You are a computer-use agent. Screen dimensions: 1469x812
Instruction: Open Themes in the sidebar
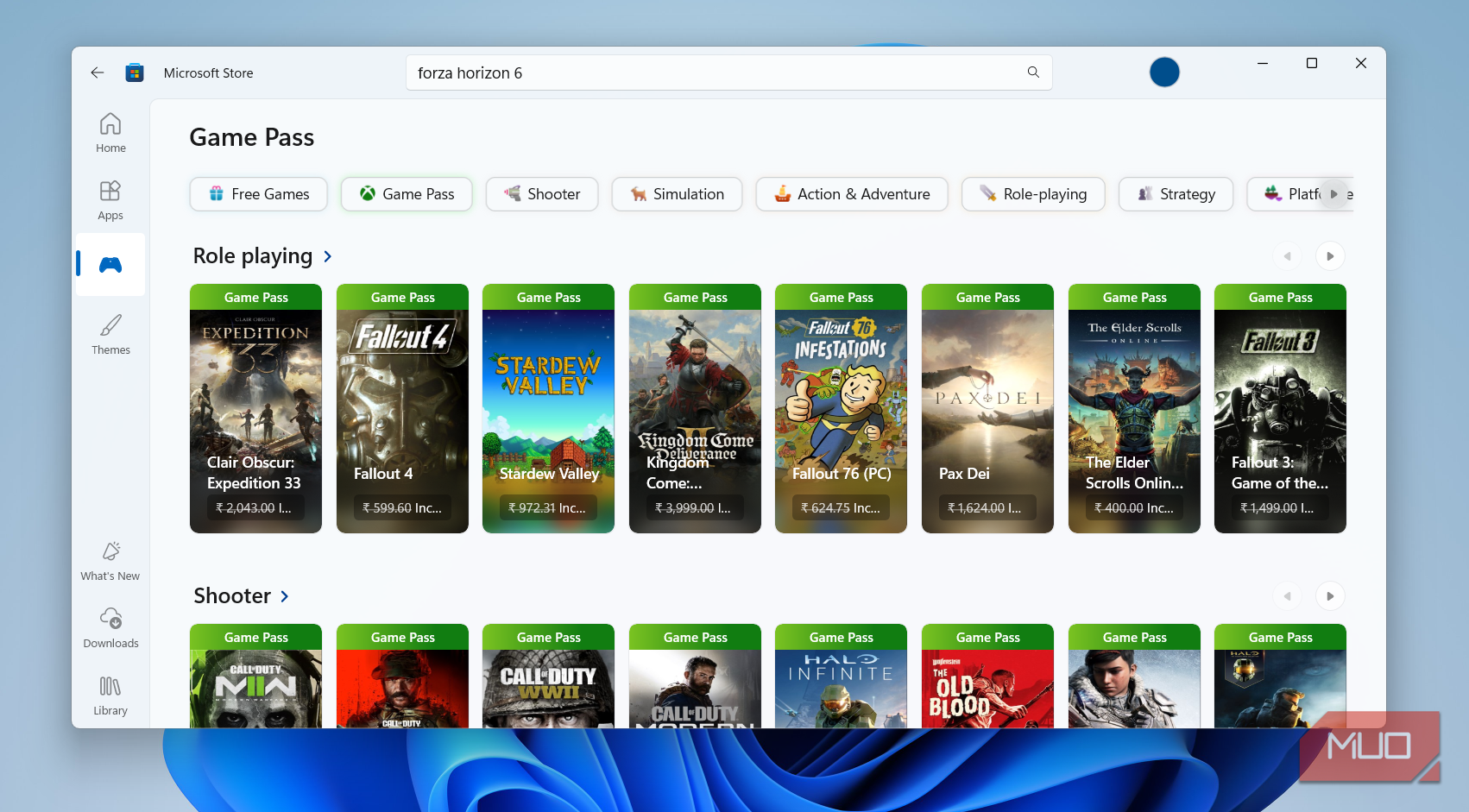click(x=110, y=335)
